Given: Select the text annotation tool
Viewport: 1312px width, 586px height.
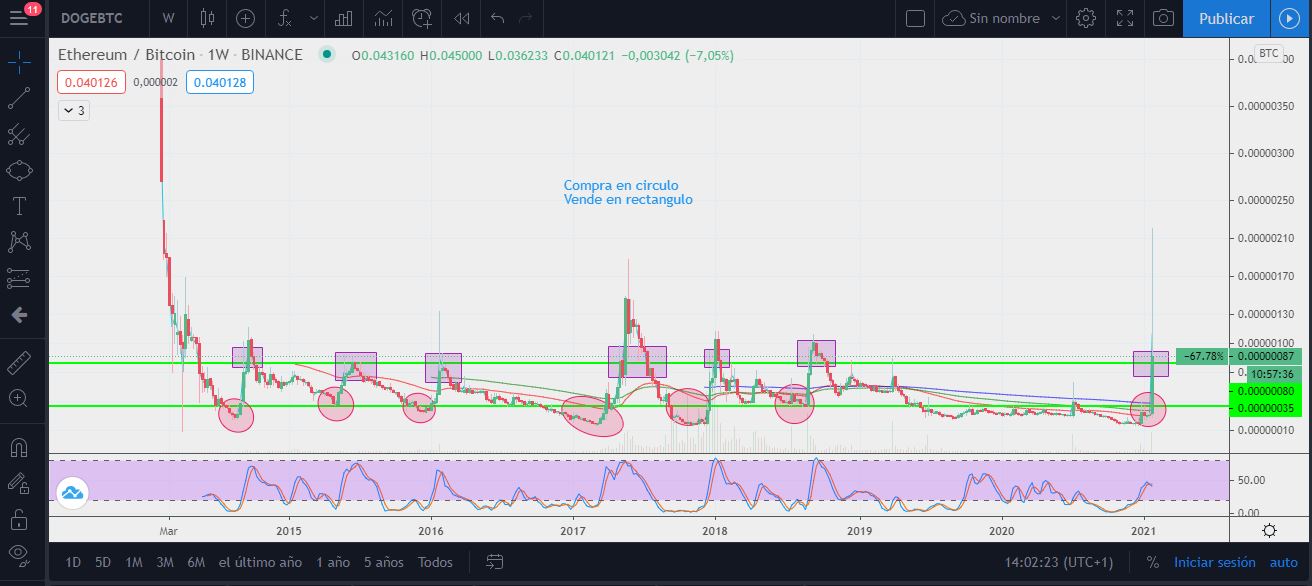Looking at the screenshot, I should tap(18, 206).
